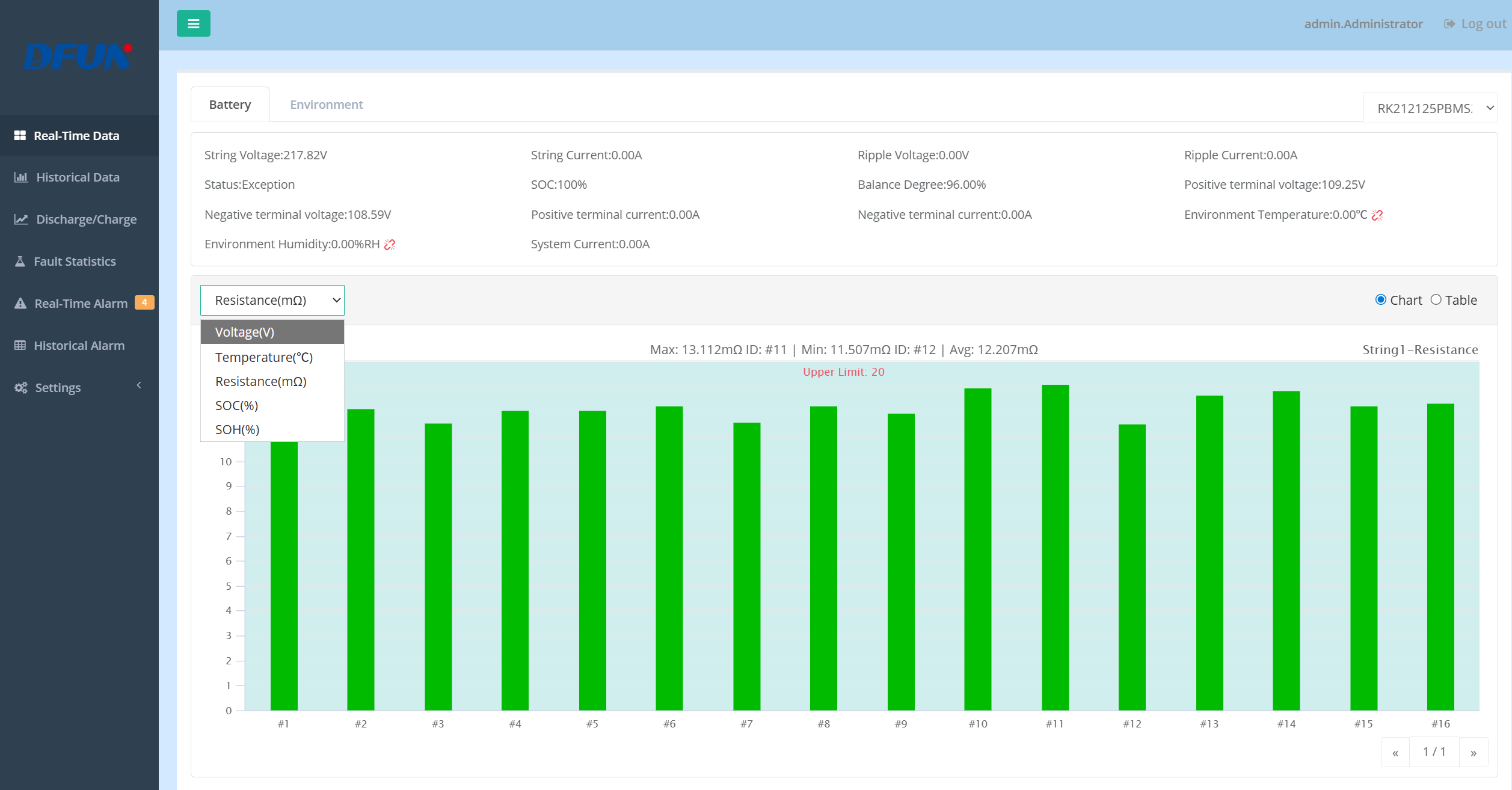Switch to the Environment tab
This screenshot has height=790, width=1512.
326,105
